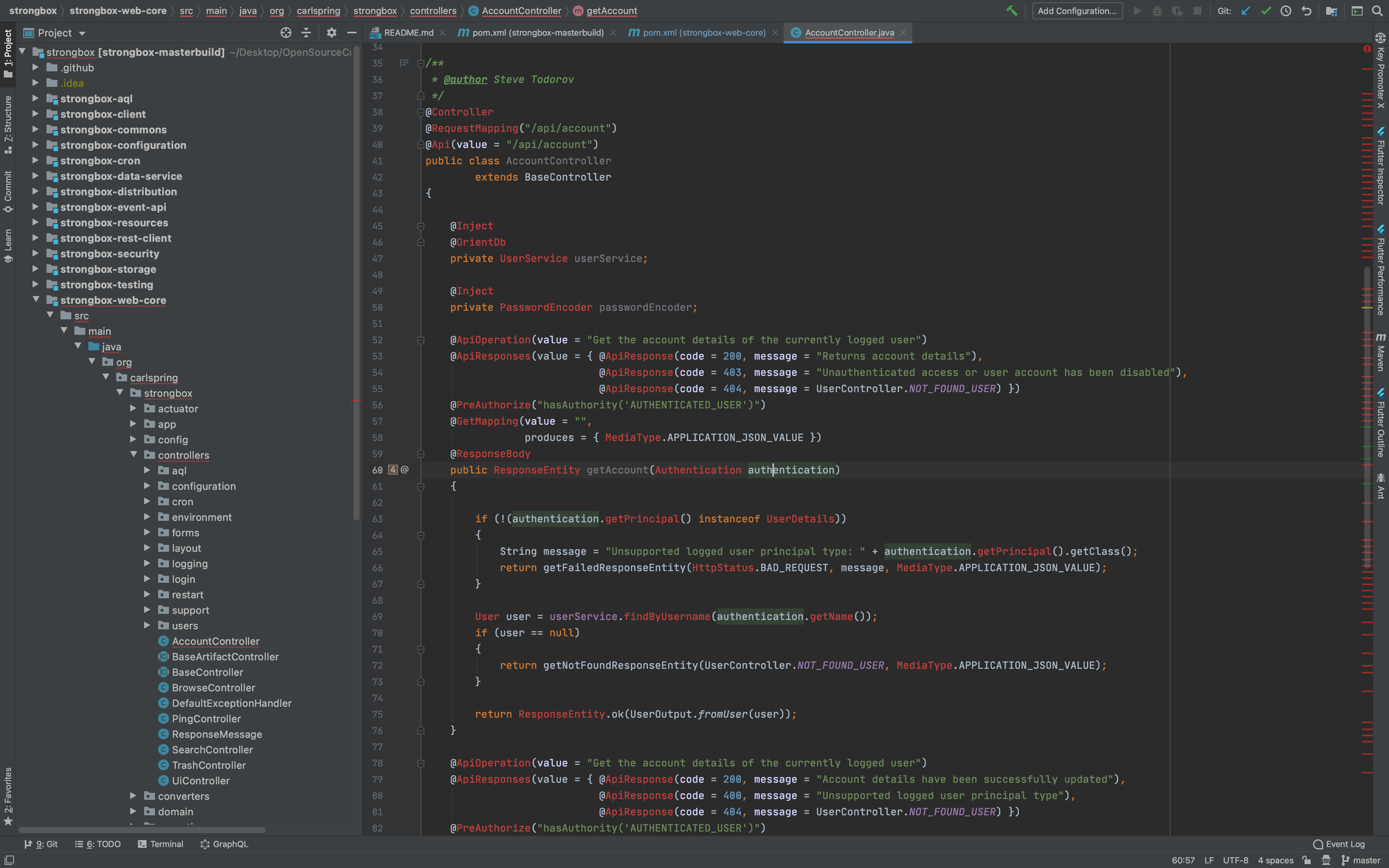This screenshot has height=868, width=1389.
Task: Expand the strongbox-security folder
Action: pyautogui.click(x=36, y=253)
